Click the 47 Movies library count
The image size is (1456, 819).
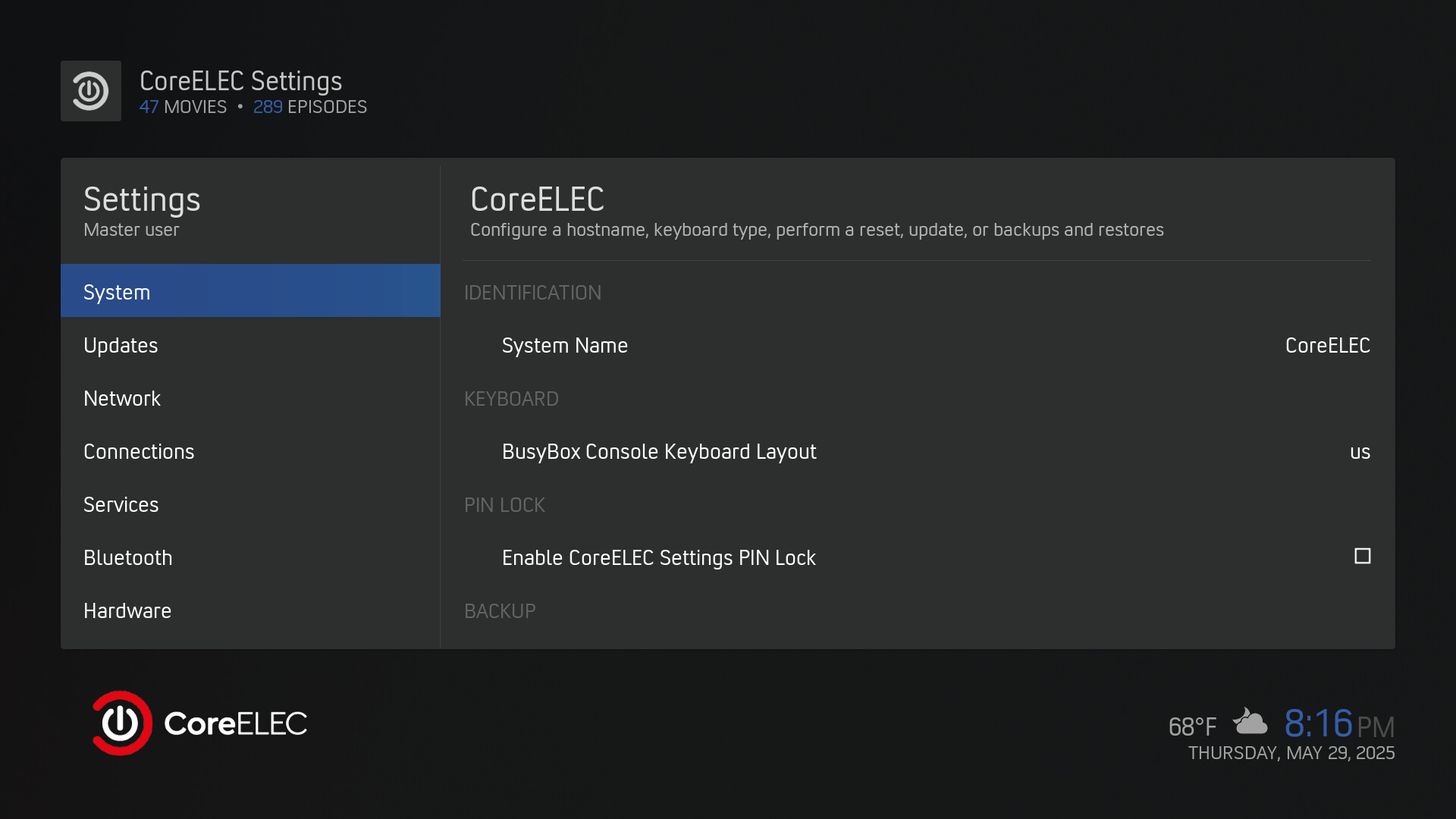183,107
